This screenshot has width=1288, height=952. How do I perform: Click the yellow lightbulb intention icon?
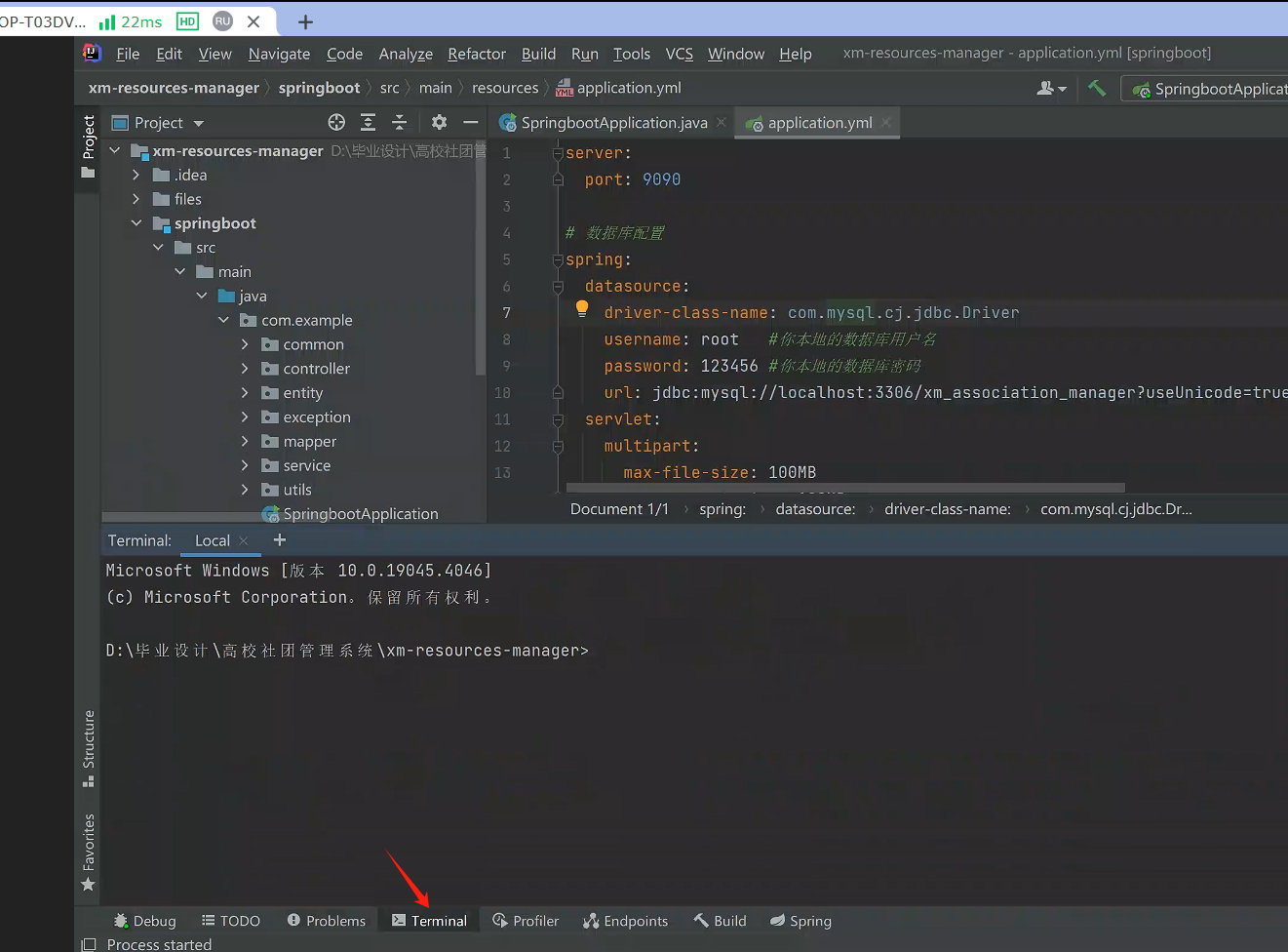point(582,309)
